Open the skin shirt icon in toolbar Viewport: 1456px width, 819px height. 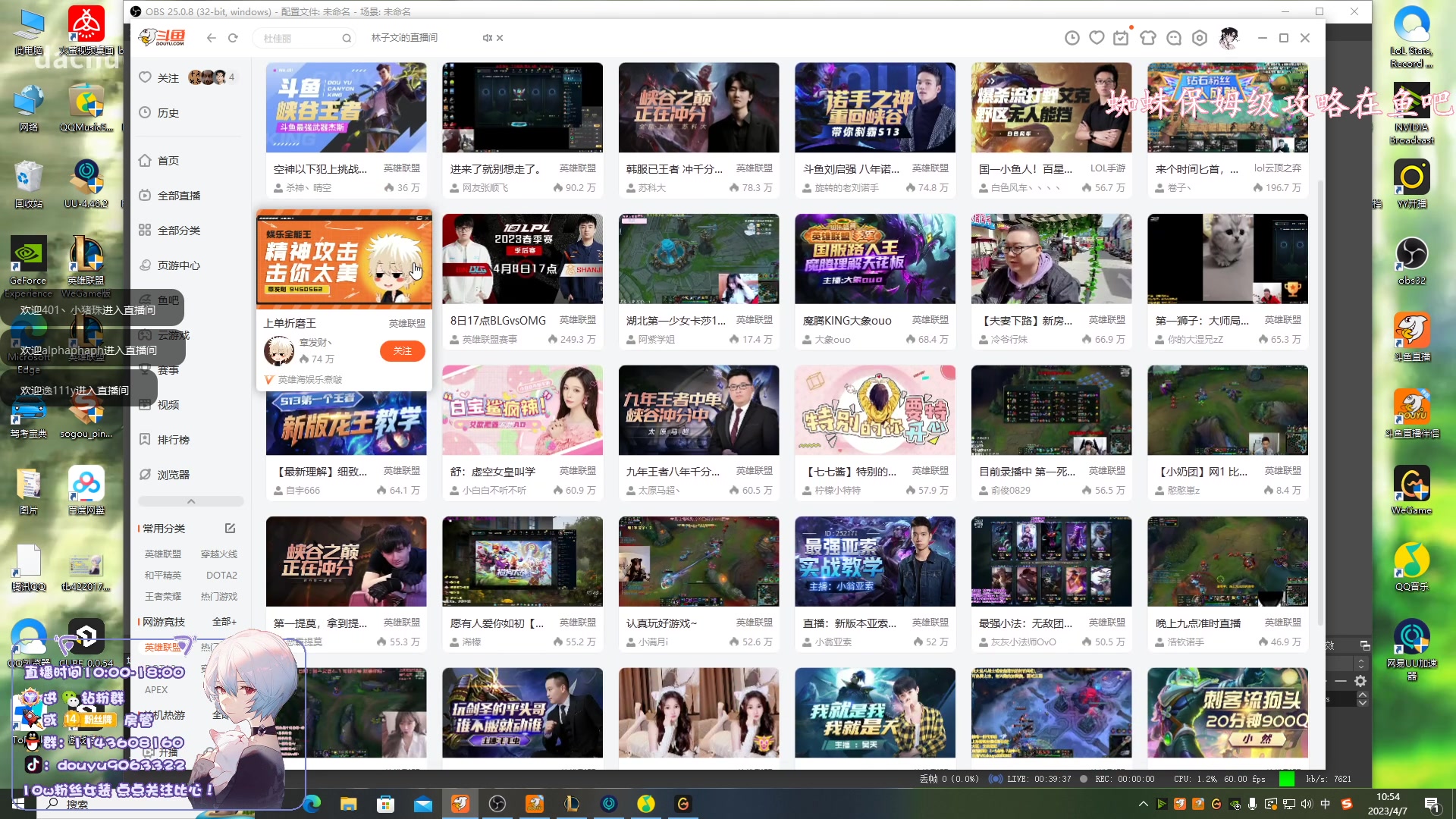tap(1148, 38)
